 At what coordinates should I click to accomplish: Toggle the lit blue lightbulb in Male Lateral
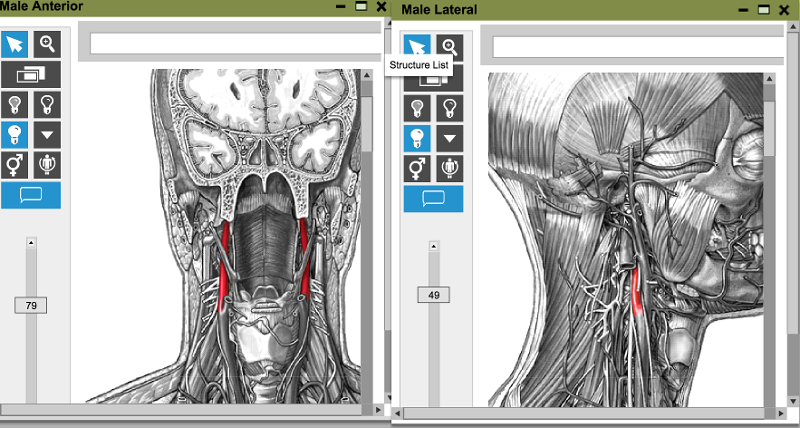417,138
